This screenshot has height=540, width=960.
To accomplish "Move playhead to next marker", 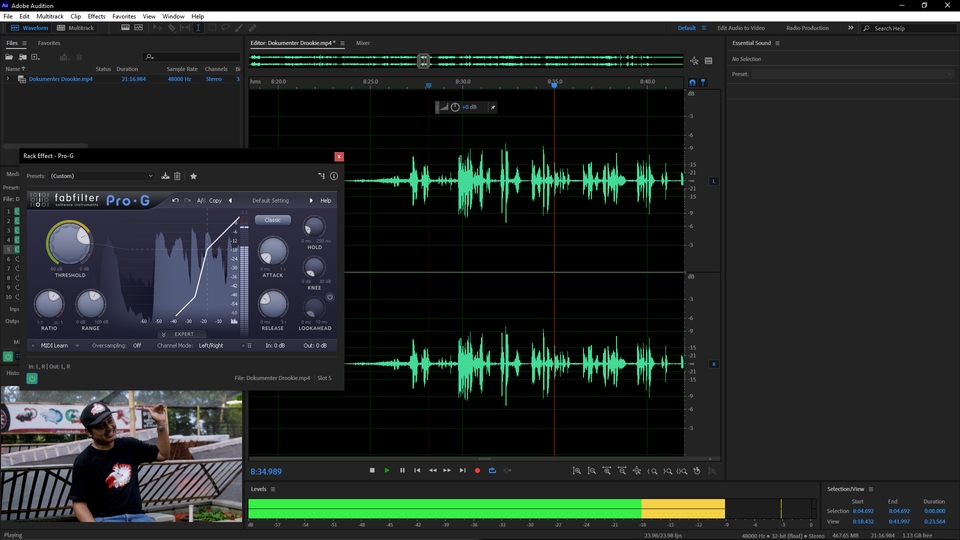I will [x=462, y=470].
